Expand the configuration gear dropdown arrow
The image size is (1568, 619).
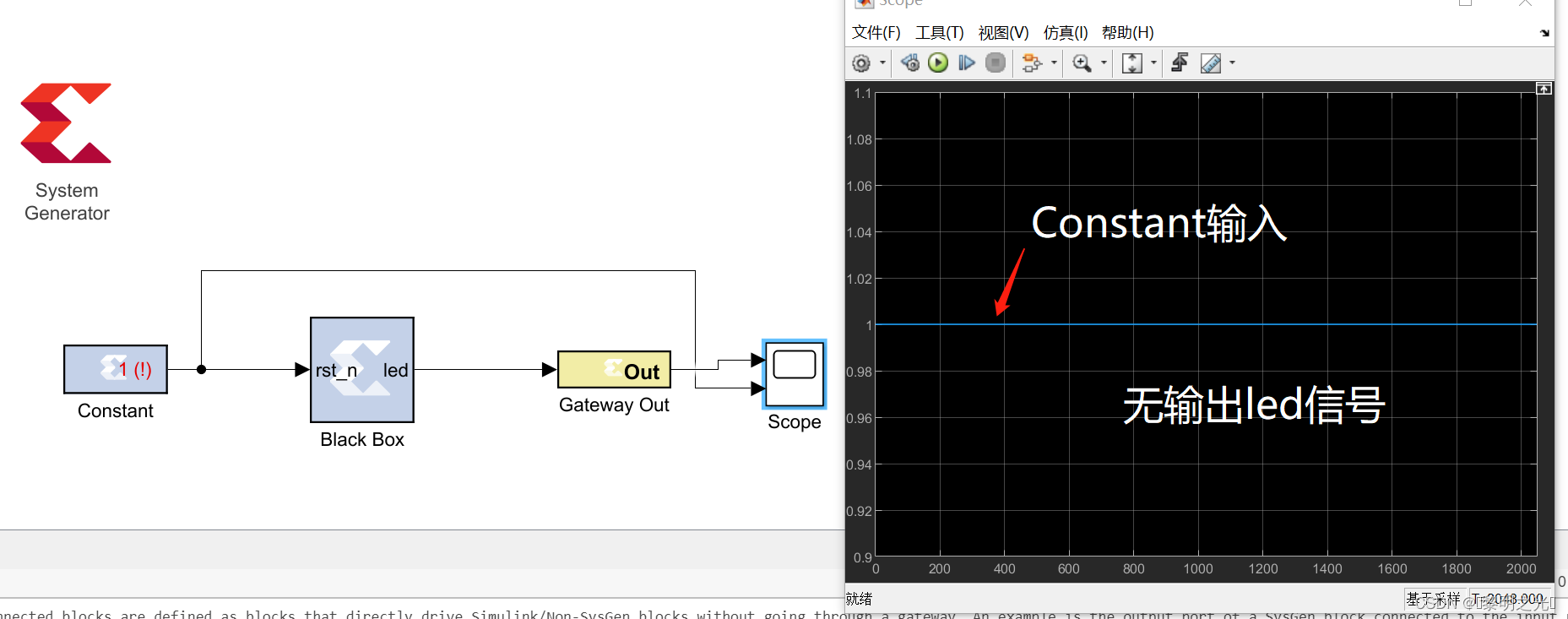[x=882, y=63]
